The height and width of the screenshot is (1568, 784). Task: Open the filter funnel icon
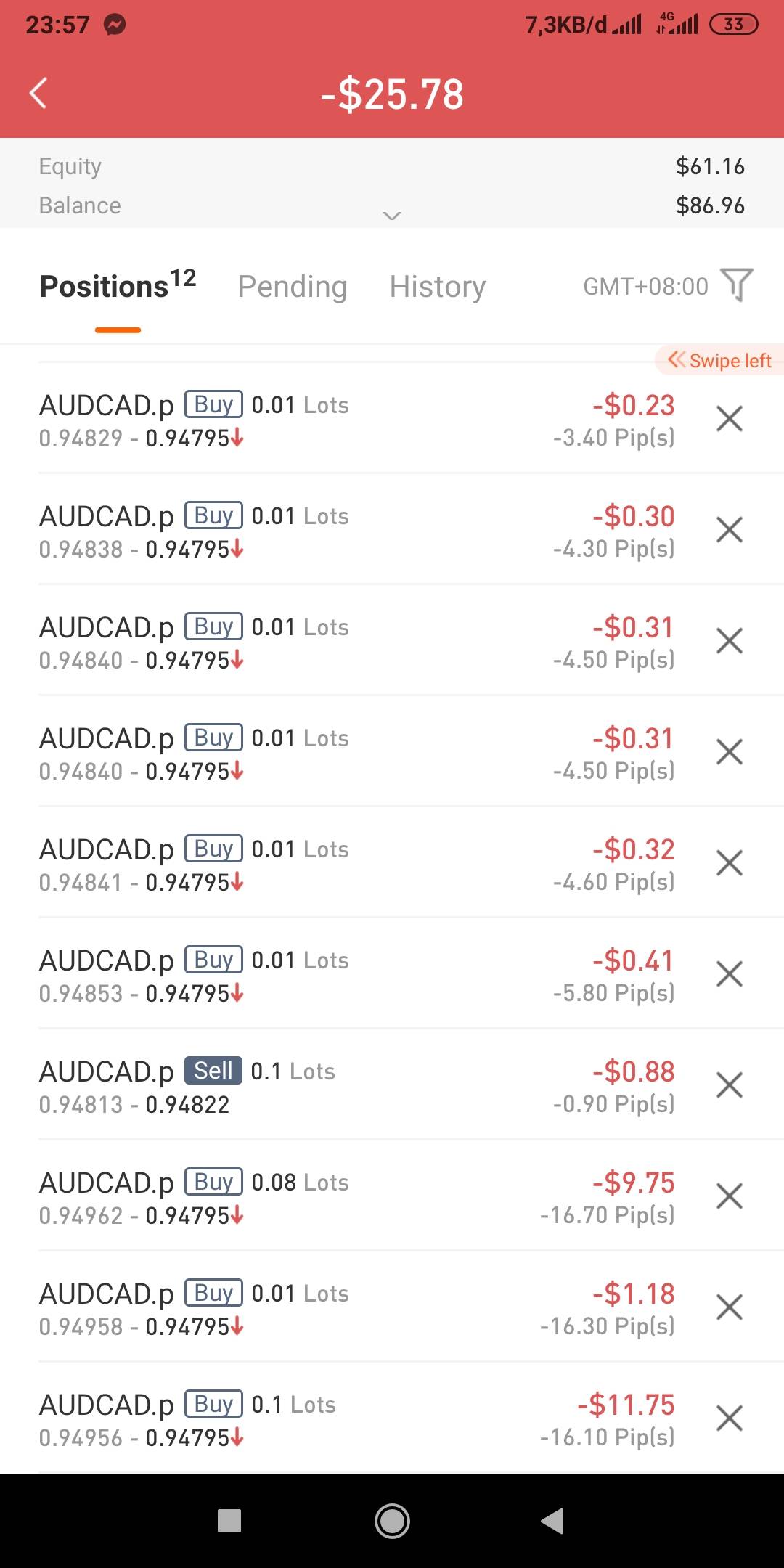click(736, 285)
